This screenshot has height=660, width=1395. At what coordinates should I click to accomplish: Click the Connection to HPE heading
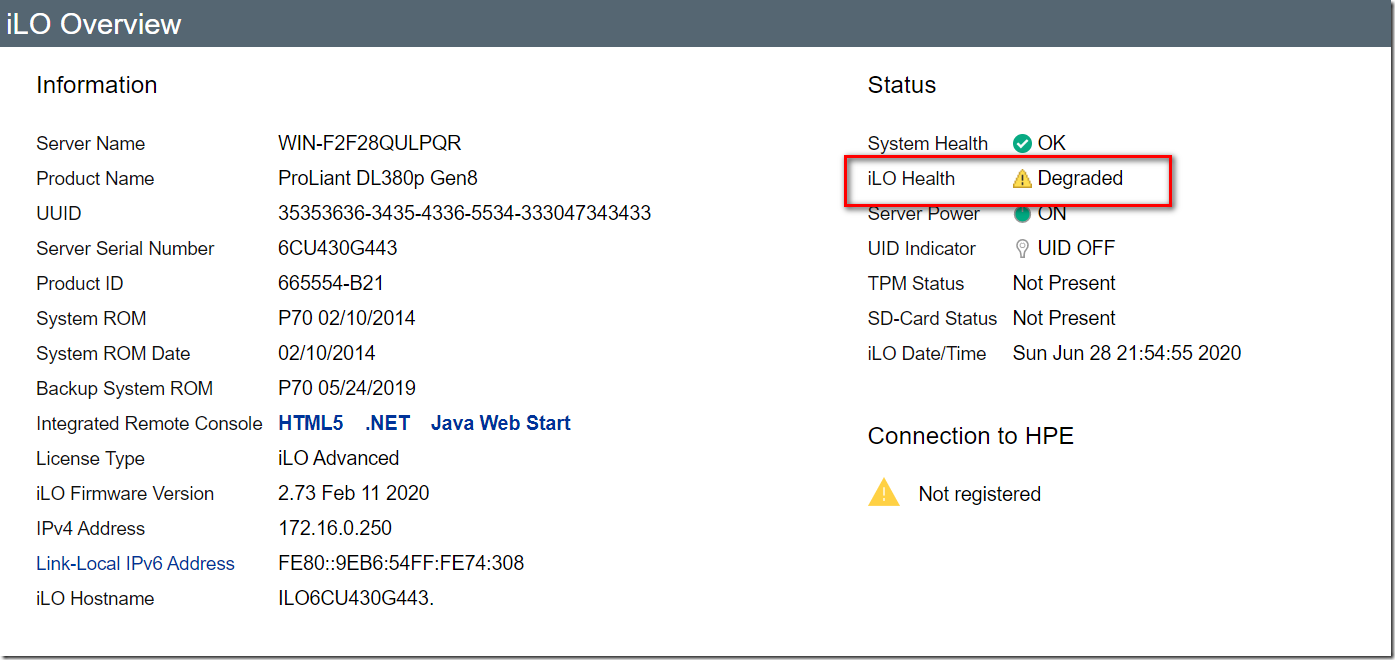click(971, 436)
